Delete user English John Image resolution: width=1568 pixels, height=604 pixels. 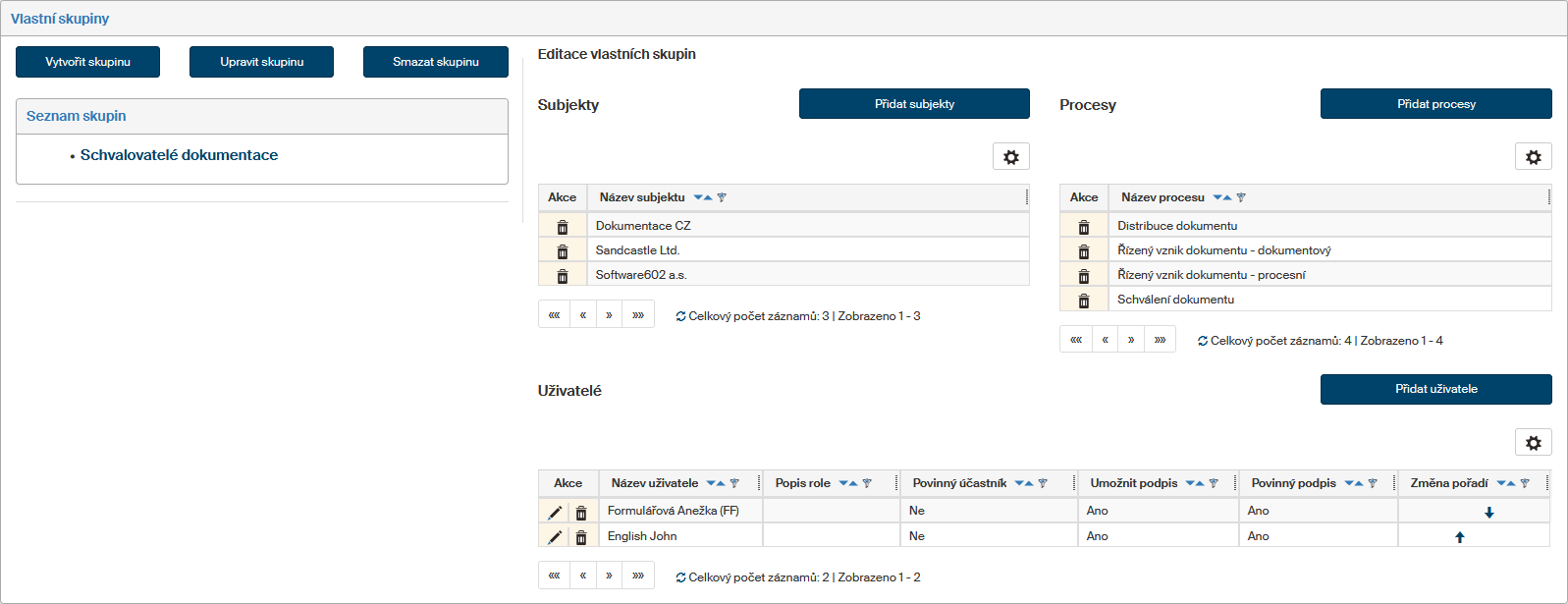coord(581,537)
